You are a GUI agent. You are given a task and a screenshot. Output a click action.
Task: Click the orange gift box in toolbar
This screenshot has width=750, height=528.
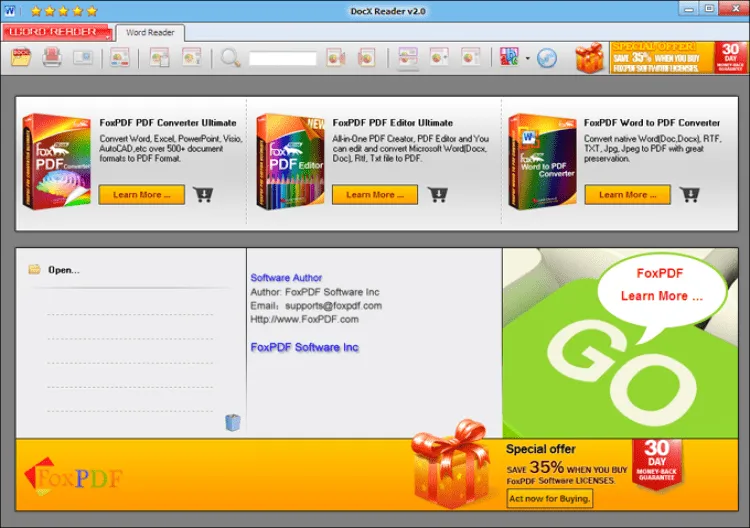point(590,57)
